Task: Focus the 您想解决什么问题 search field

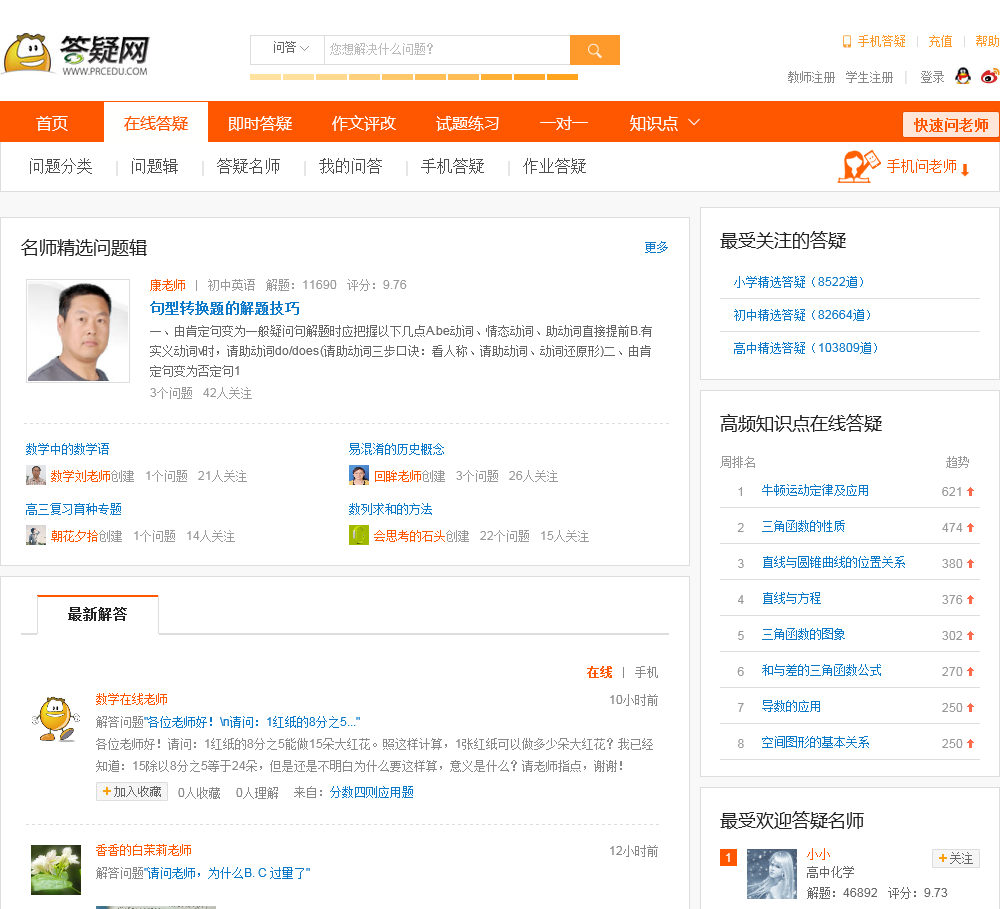Action: tap(447, 50)
